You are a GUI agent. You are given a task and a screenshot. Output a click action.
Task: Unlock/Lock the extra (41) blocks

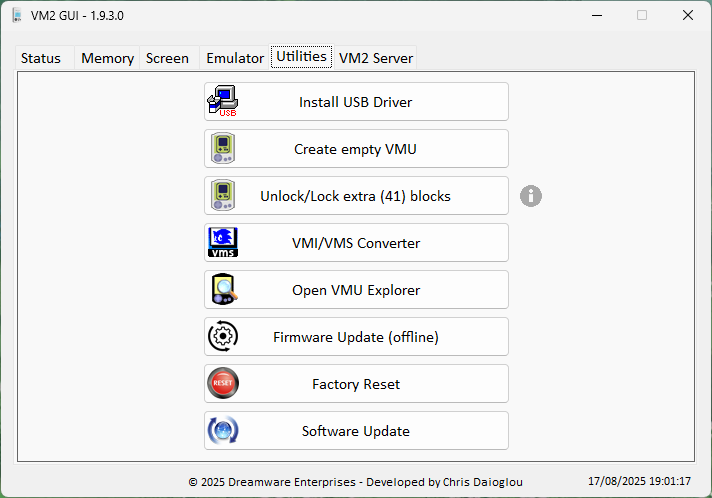[x=356, y=196]
